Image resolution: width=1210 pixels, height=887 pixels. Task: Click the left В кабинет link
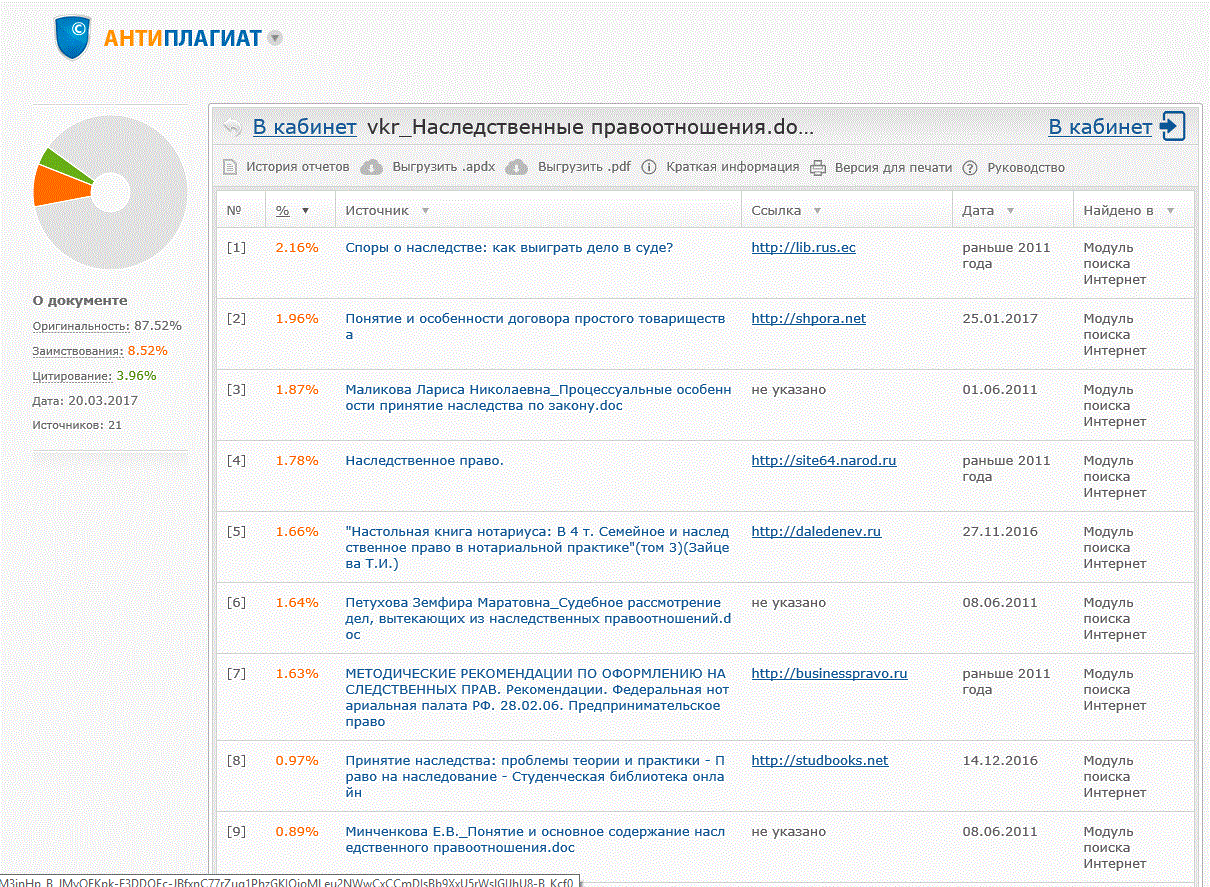click(x=304, y=127)
